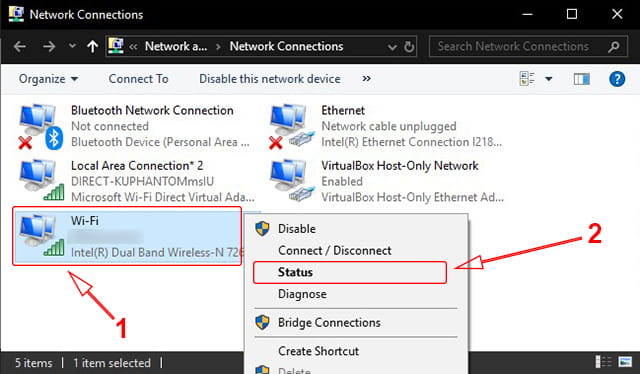Click the address bar network icon

tap(116, 46)
